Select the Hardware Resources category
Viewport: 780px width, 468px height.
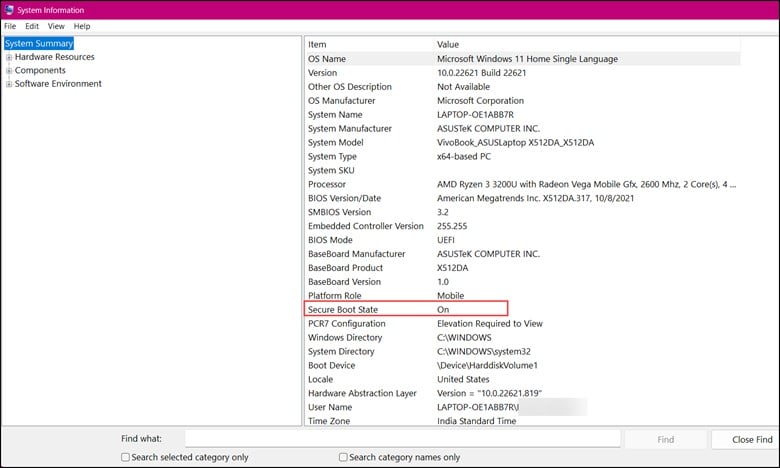55,57
